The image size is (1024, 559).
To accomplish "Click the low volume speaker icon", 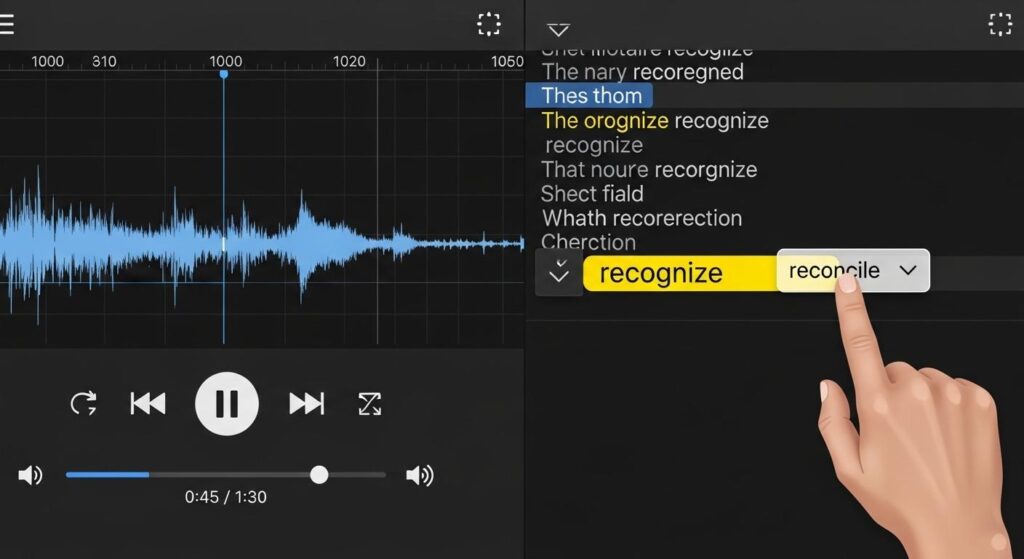I will point(31,475).
